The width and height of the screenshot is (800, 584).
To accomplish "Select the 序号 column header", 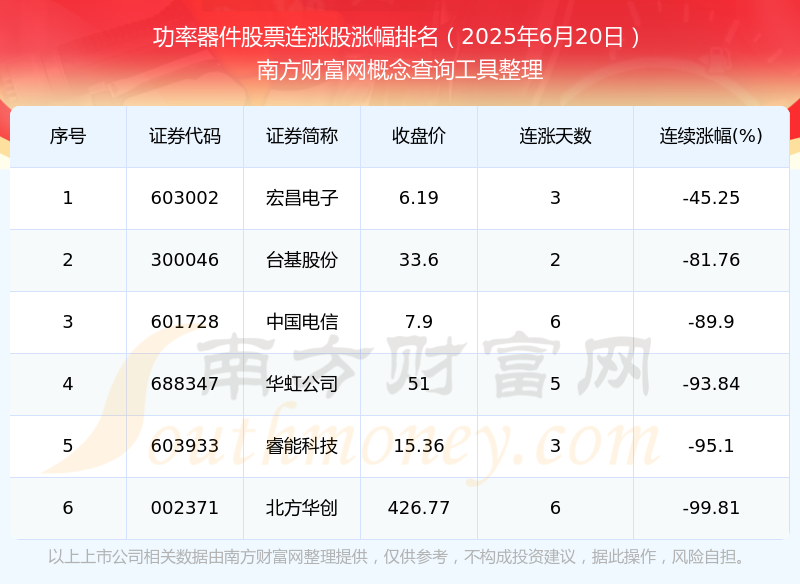I will point(68,136).
